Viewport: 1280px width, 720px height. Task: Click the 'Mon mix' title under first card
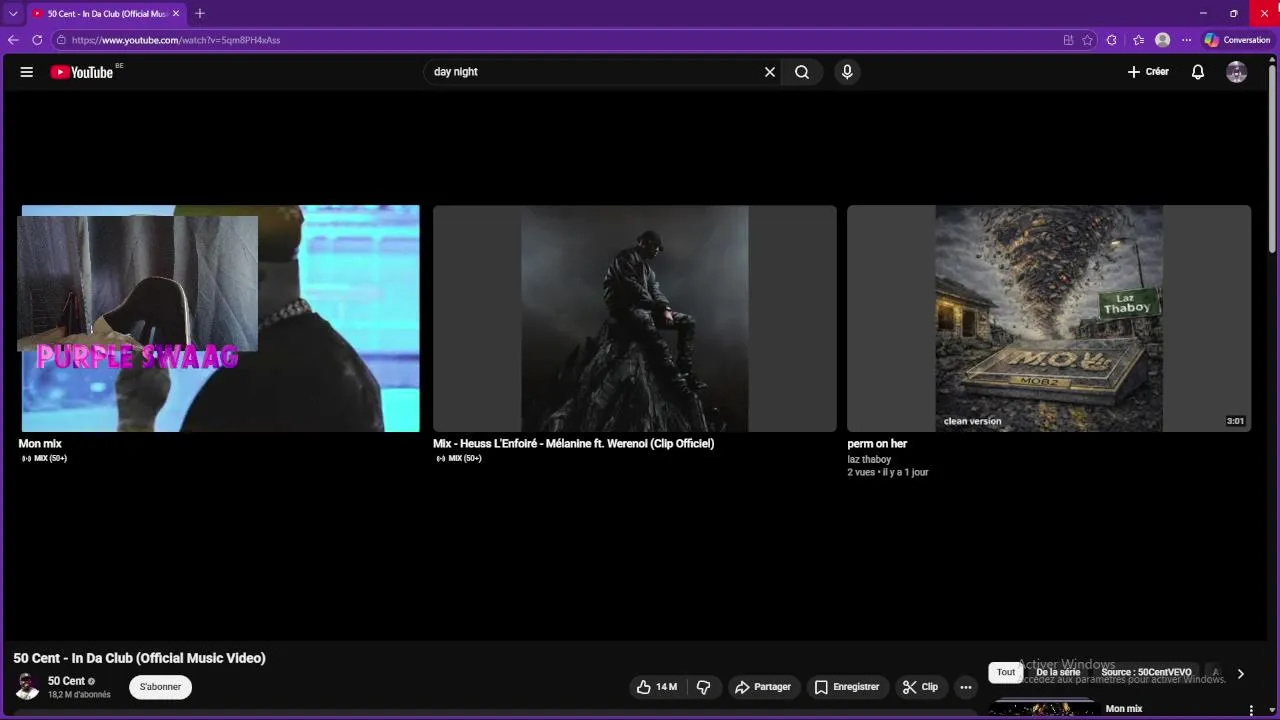(40, 443)
